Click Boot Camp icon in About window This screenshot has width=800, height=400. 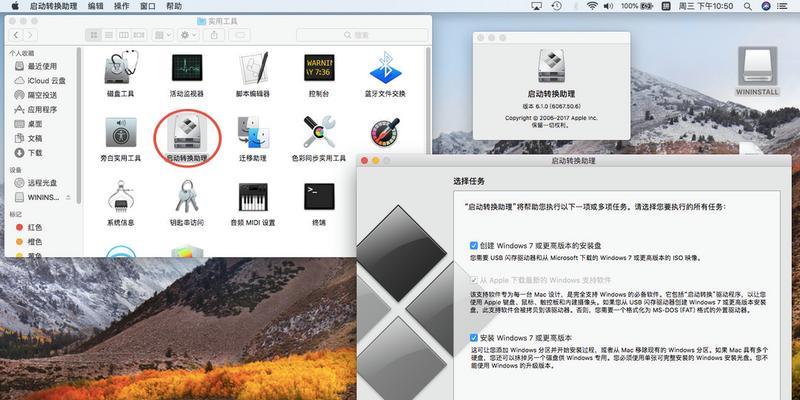[551, 66]
